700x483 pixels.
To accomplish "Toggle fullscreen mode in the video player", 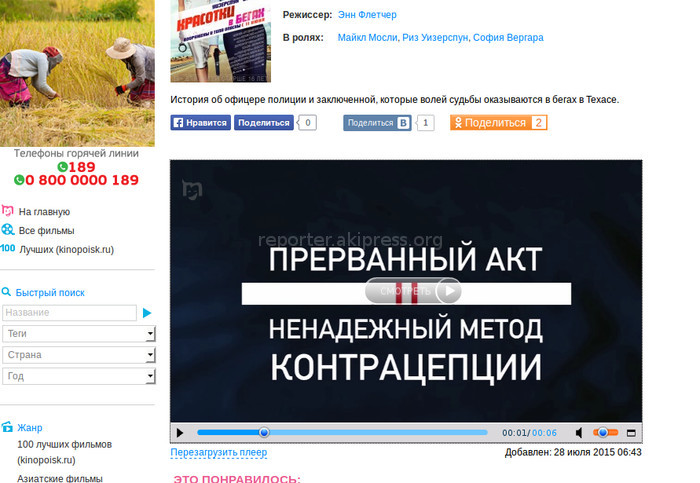I will tap(631, 433).
